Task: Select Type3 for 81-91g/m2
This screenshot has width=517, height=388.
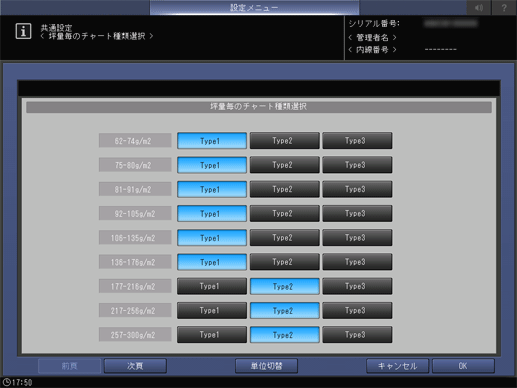Action: point(357,189)
